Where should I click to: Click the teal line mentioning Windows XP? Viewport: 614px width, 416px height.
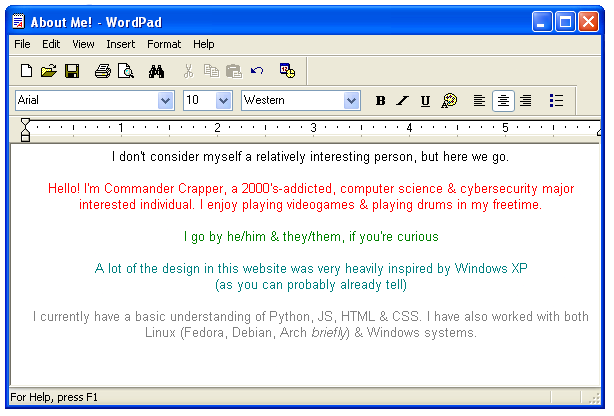tap(311, 269)
